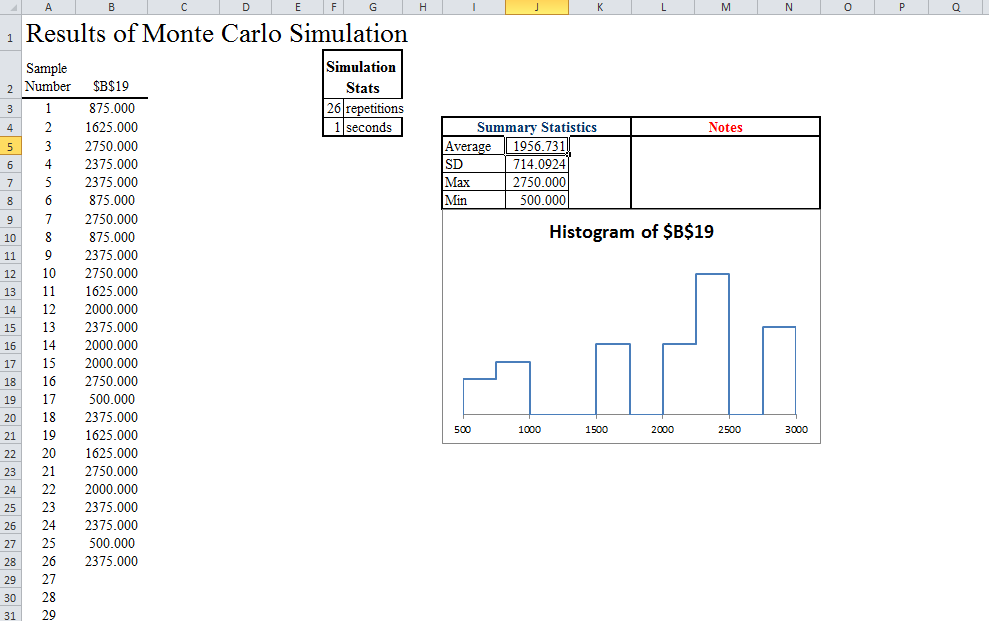Click the 3000 axis label on the histogram
989x621 pixels.
coord(796,429)
